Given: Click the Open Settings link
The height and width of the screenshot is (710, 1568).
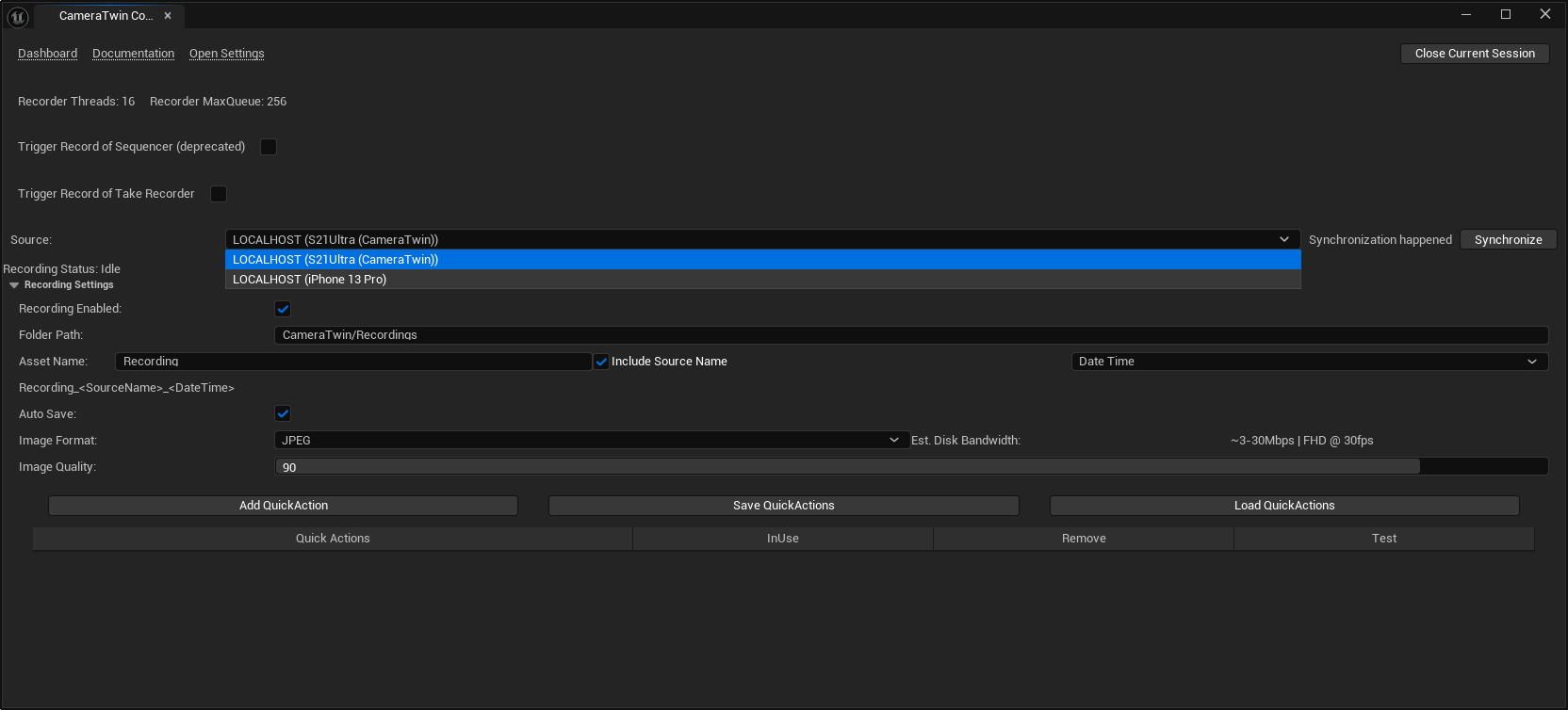Looking at the screenshot, I should pos(226,54).
